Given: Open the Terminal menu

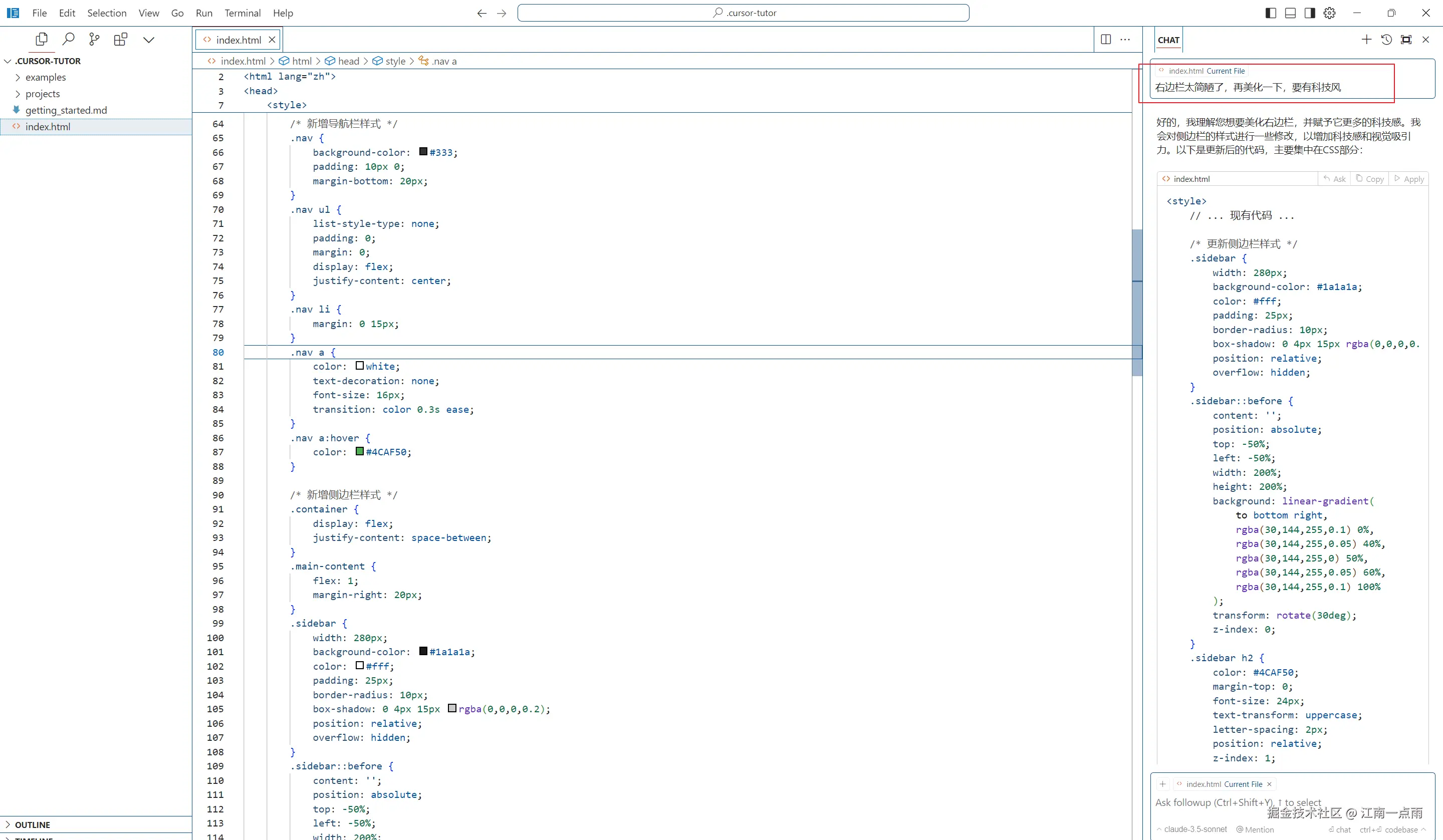Looking at the screenshot, I should coord(242,13).
